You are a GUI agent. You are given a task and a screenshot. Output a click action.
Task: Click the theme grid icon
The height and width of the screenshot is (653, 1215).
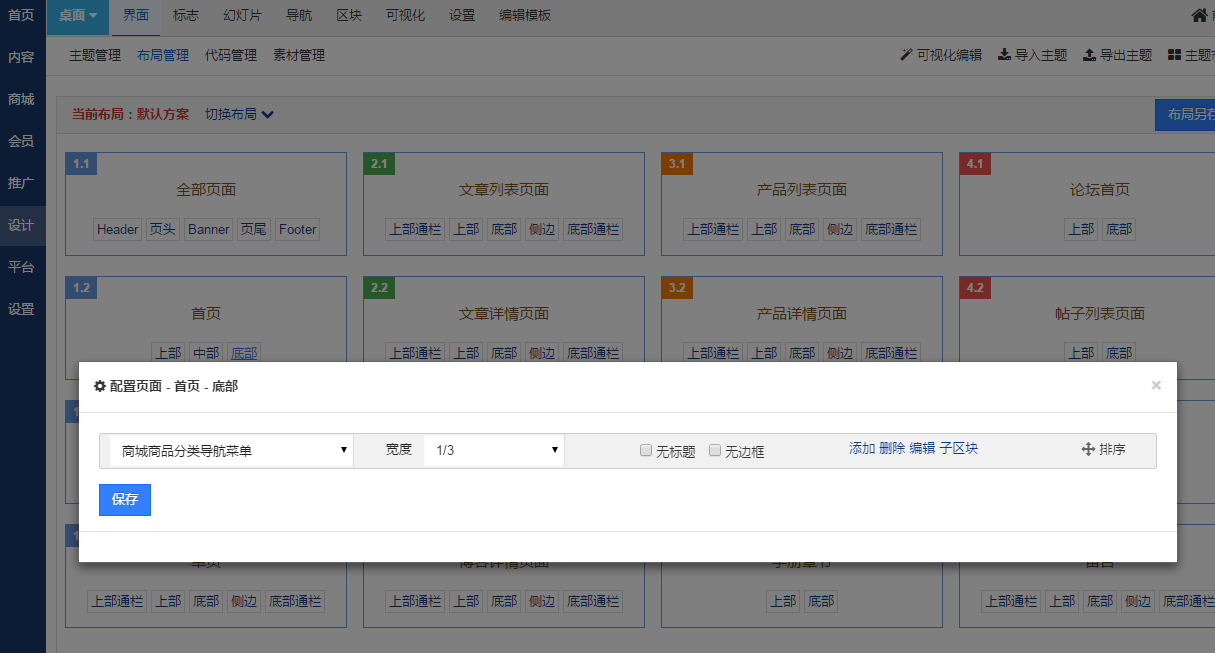1174,55
